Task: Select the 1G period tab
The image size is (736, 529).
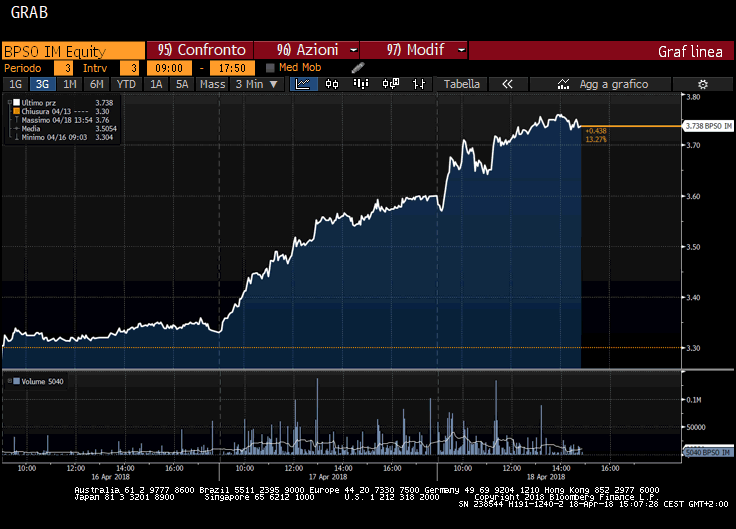Action: (x=15, y=84)
